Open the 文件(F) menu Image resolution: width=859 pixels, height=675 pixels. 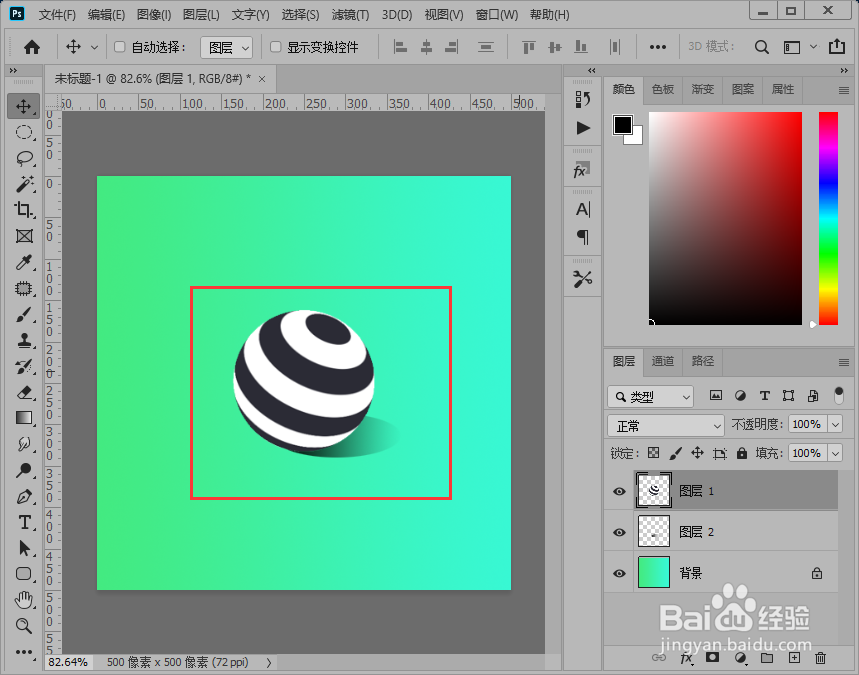pos(57,15)
